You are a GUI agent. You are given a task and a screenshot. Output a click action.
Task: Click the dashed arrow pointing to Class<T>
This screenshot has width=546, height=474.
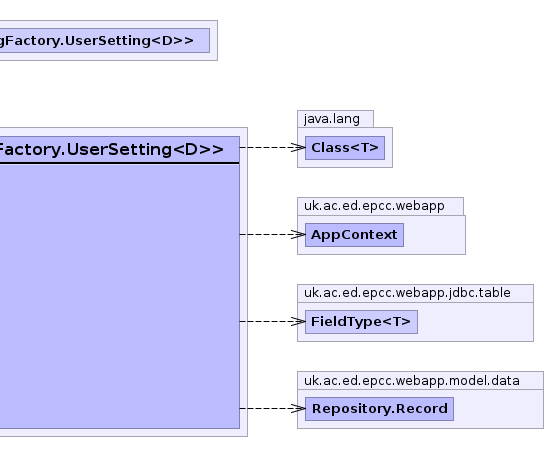273,148
